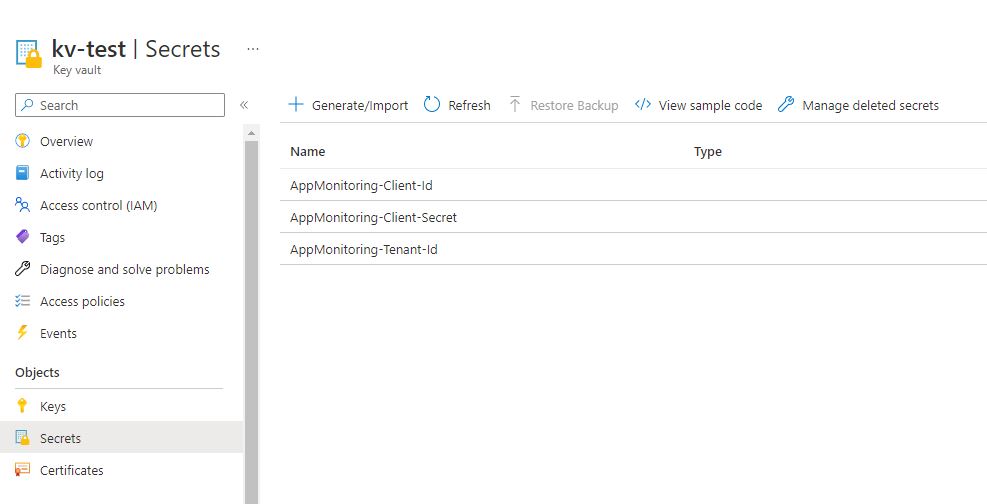Click the sidebar Search input field
The height and width of the screenshot is (504, 987).
click(x=120, y=105)
